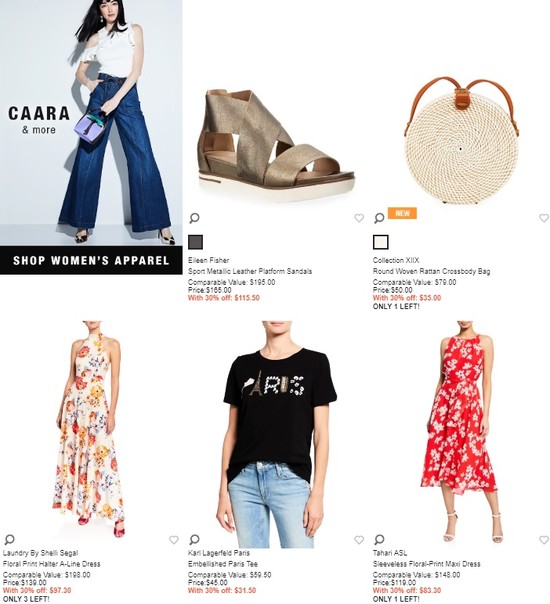Click the Karl Lagerfeld Paris brand name

point(219,553)
